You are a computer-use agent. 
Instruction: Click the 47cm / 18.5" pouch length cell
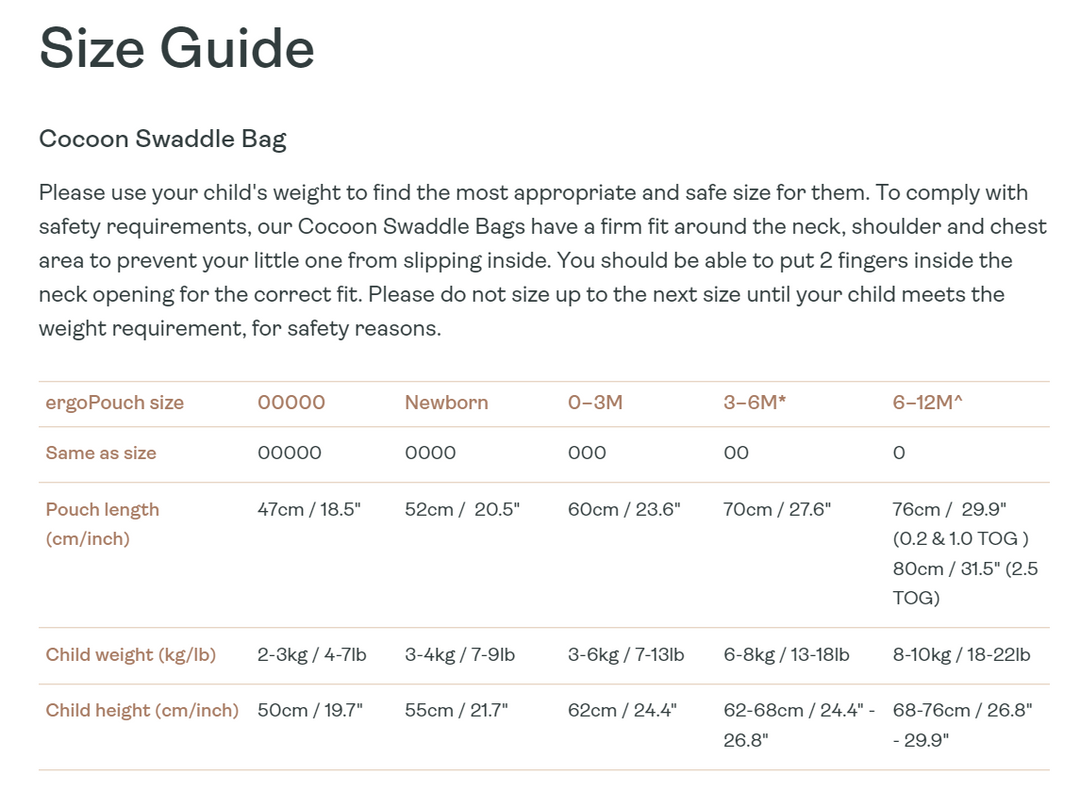309,509
